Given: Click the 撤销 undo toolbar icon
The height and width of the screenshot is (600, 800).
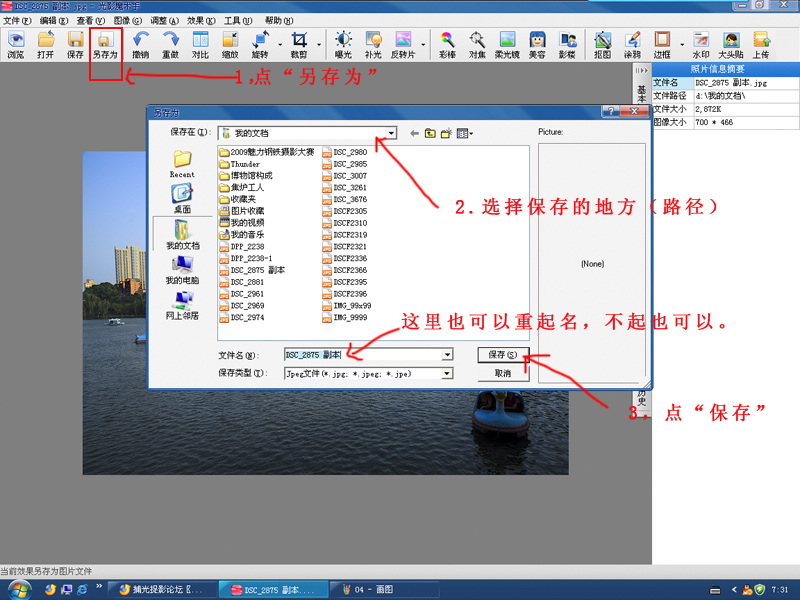Looking at the screenshot, I should 140,45.
